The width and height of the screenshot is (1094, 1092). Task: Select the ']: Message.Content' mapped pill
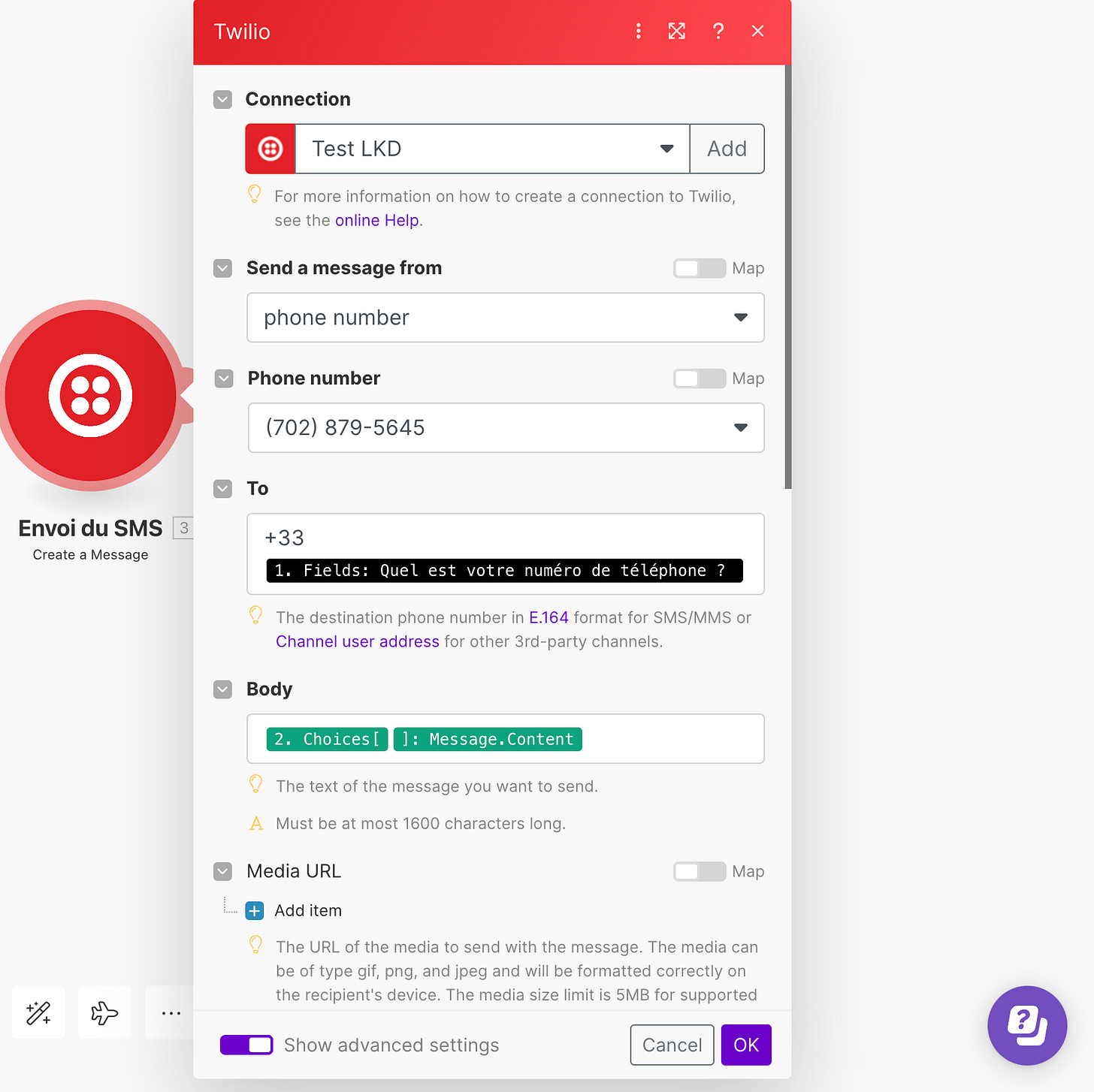488,739
